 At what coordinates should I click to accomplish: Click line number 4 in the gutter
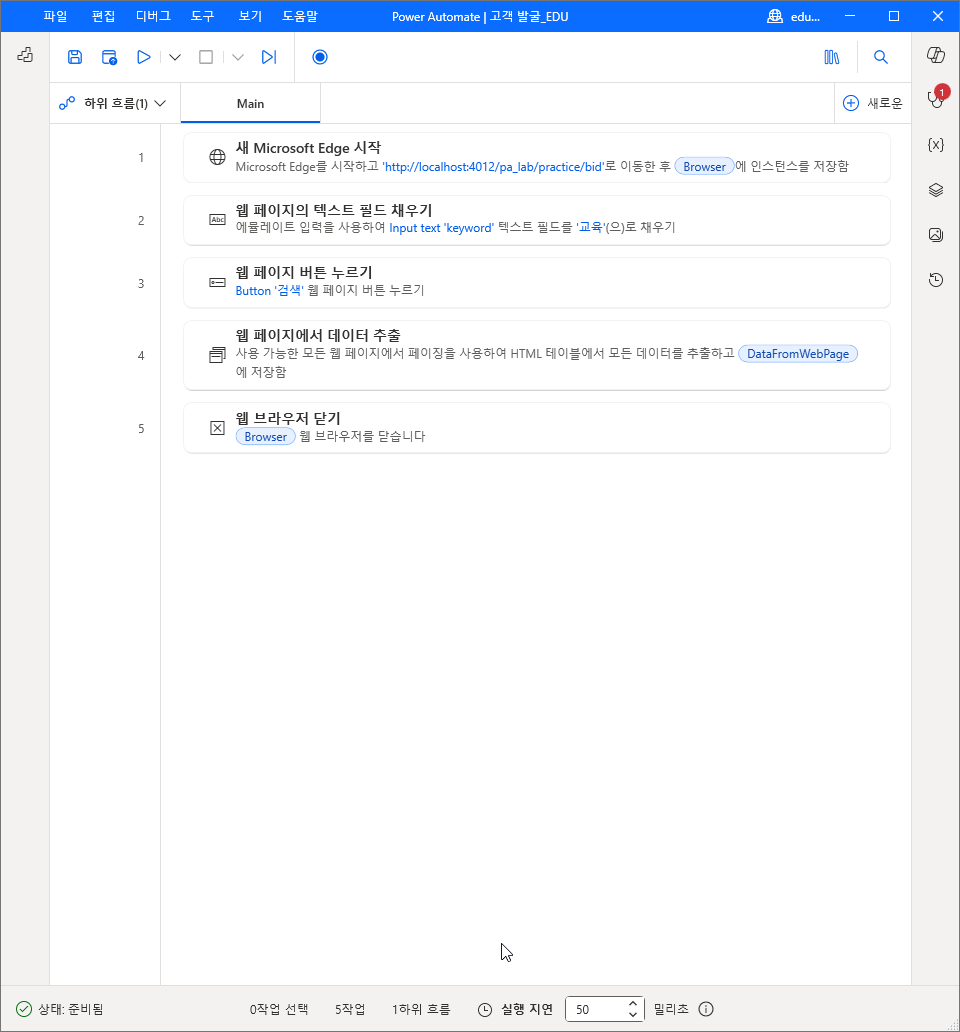click(141, 355)
